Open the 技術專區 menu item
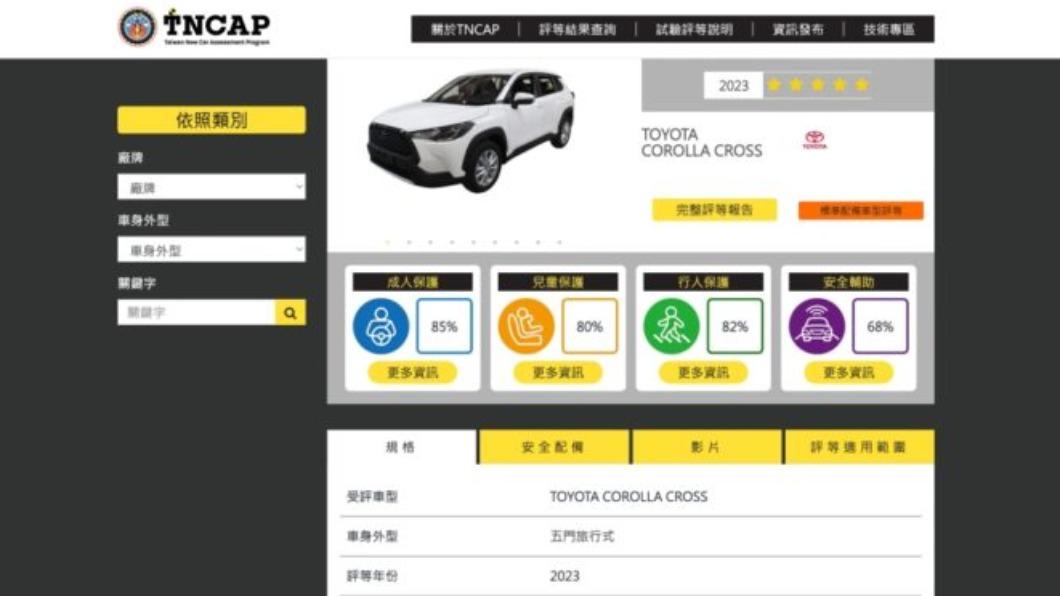Viewport: 1060px width, 596px height. [888, 30]
